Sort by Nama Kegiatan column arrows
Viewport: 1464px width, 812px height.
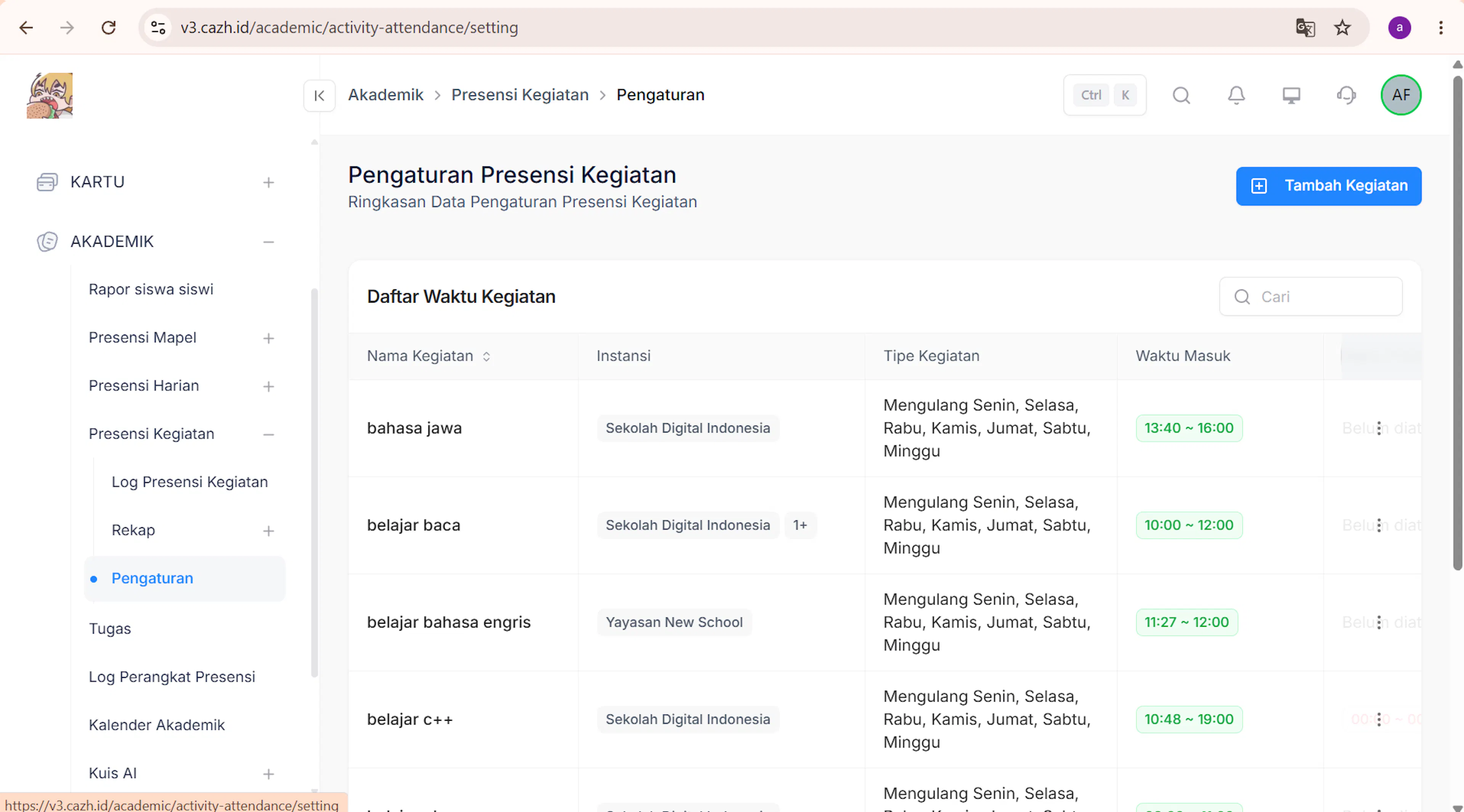486,356
